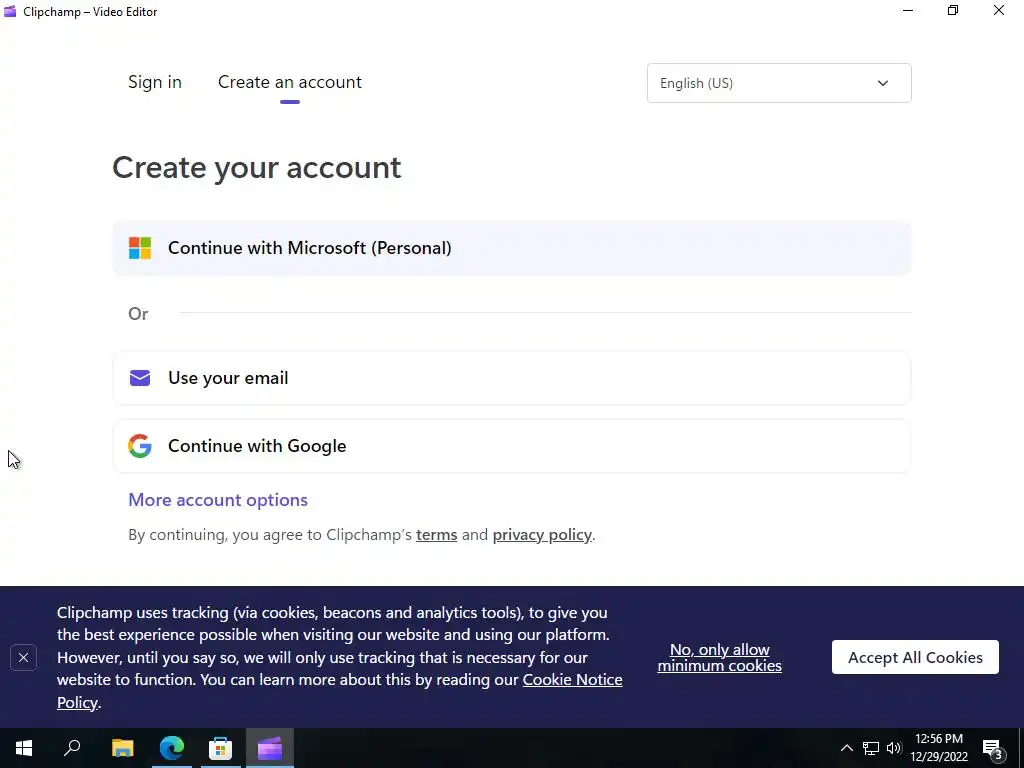The image size is (1024, 768).
Task: Open the Windows Start menu
Action: tap(24, 748)
